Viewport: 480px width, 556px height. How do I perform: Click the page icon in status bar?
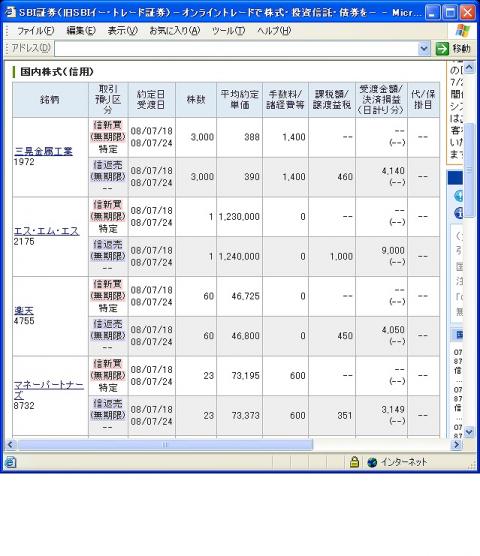point(10,462)
